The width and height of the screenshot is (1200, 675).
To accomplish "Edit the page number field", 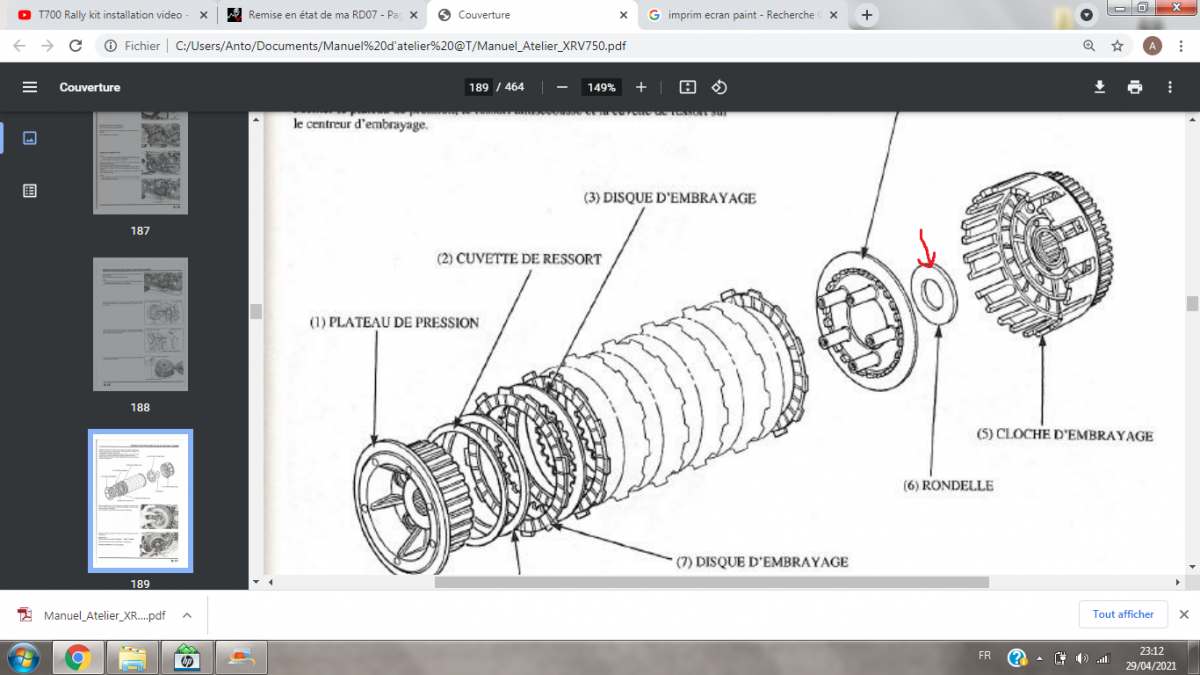I will (x=479, y=87).
